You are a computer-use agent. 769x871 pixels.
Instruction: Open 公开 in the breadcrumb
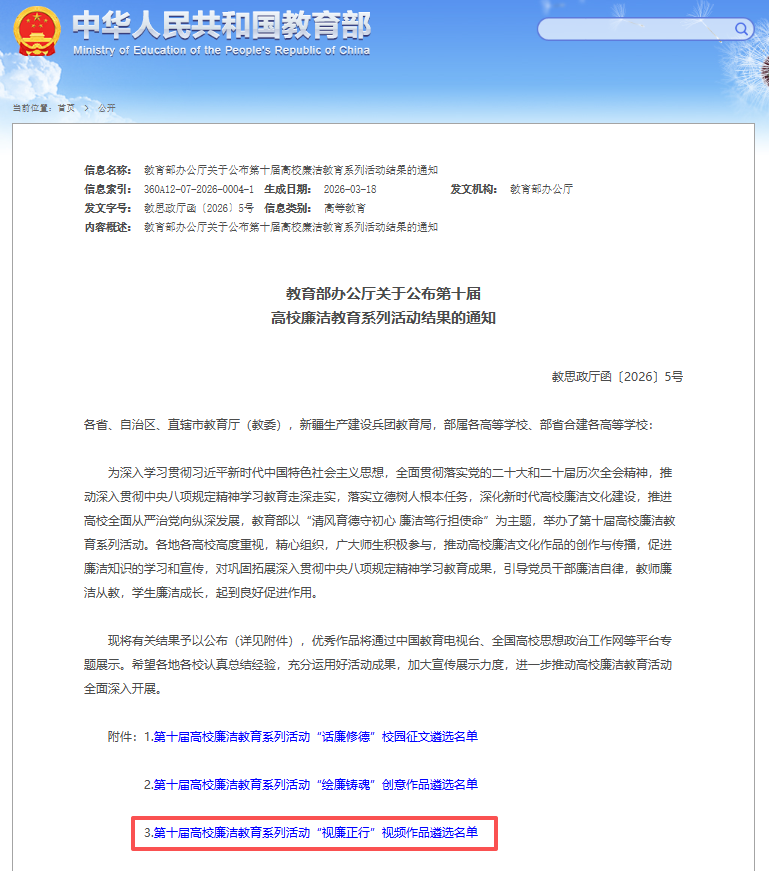pos(107,107)
